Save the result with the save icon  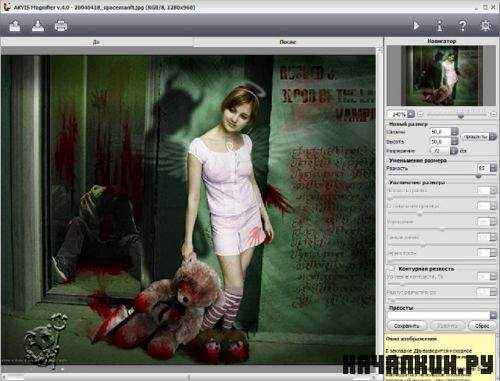click(38, 25)
